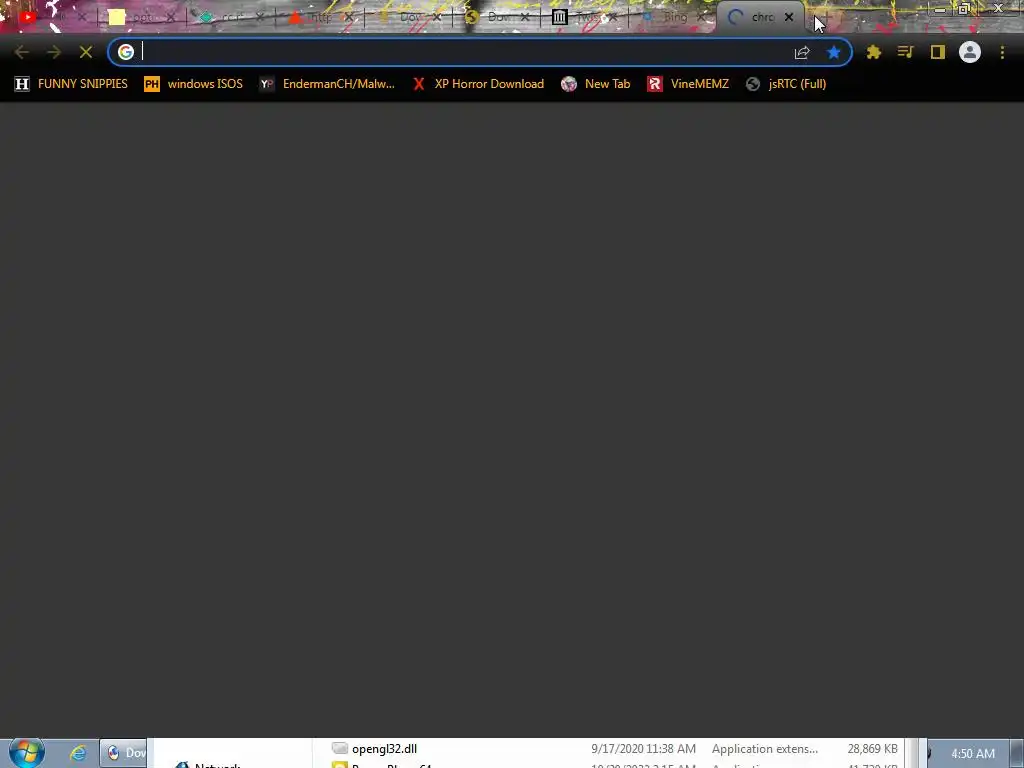This screenshot has width=1024, height=768.
Task: Click the Chrome 'Dow' taskbar button
Action: pyautogui.click(x=123, y=753)
